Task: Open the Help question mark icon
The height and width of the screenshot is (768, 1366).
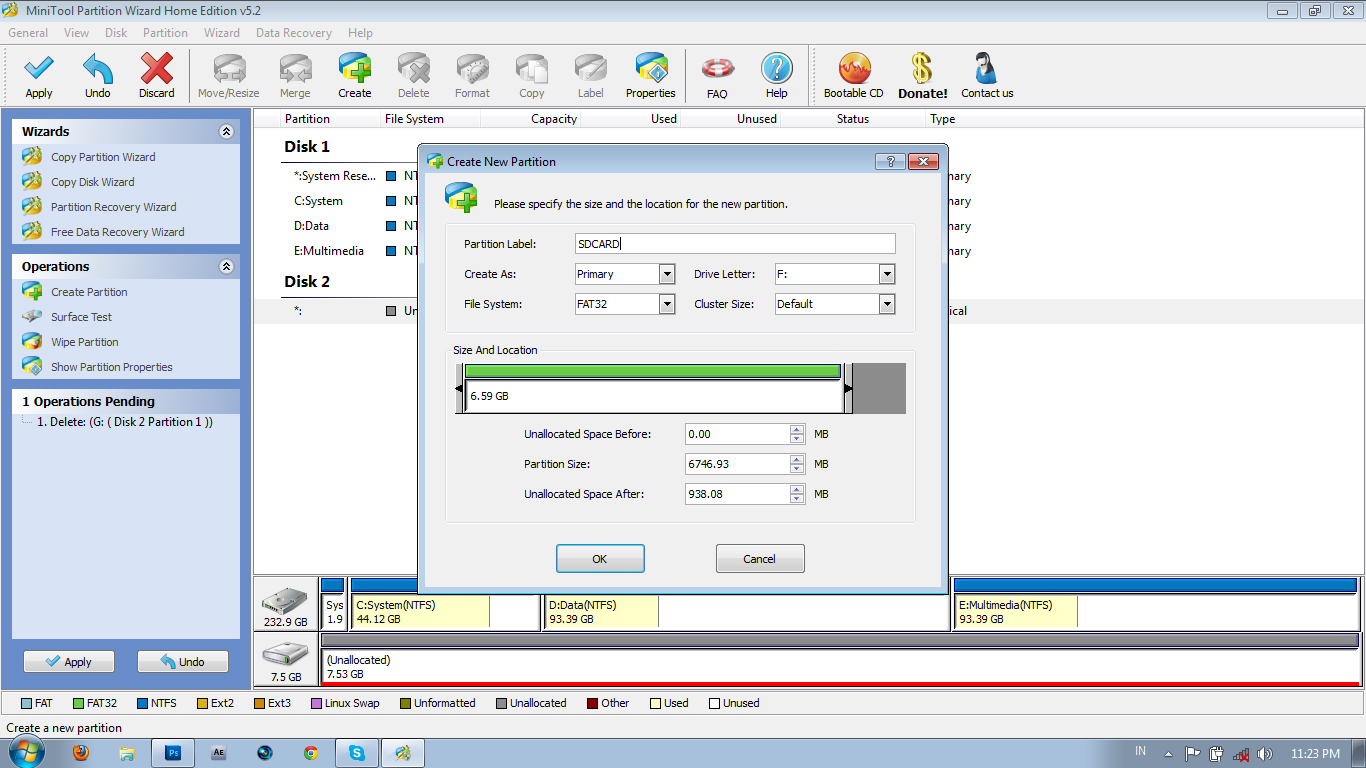Action: point(777,69)
